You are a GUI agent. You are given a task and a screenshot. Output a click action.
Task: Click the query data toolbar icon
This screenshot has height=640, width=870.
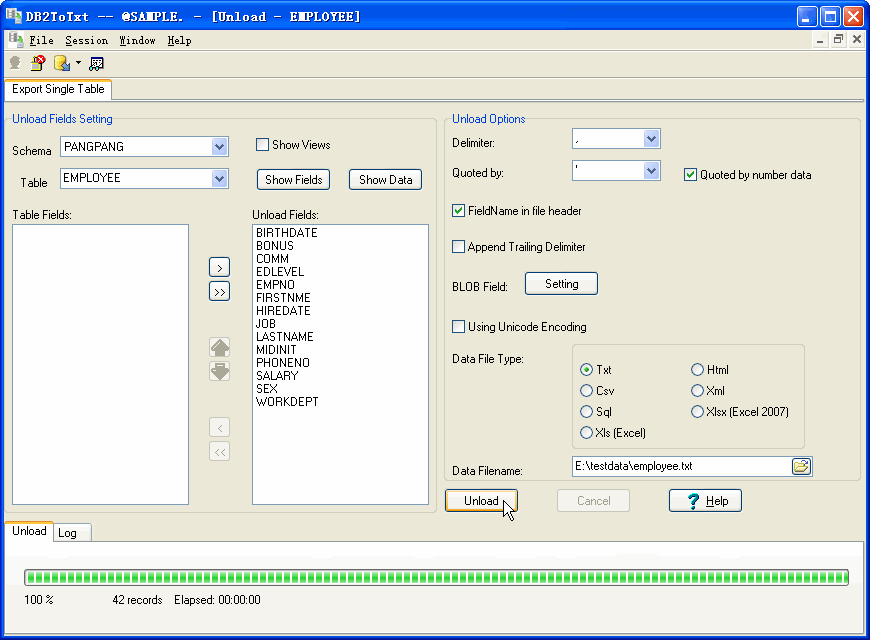(x=97, y=64)
